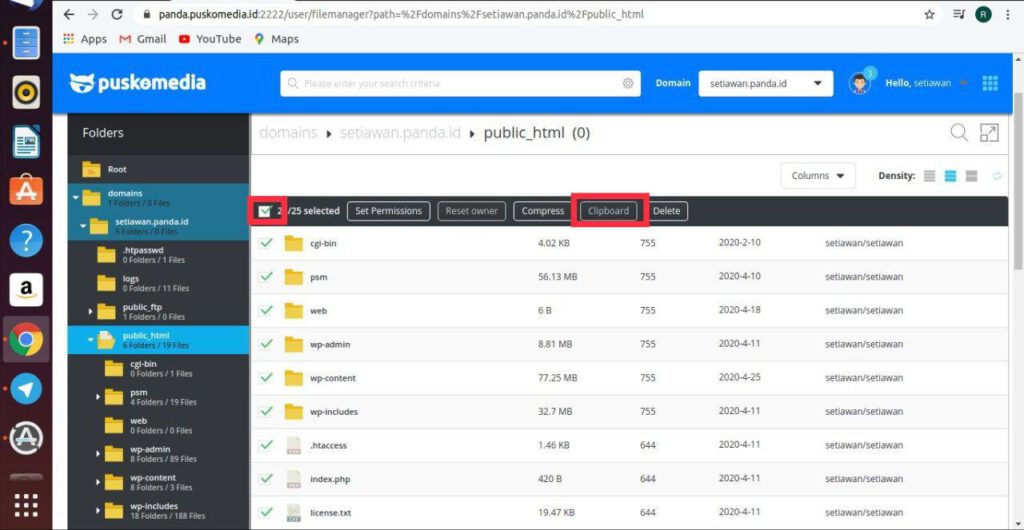The height and width of the screenshot is (530, 1024).
Task: Uncheck the wp-content row checkbox
Action: click(266, 378)
